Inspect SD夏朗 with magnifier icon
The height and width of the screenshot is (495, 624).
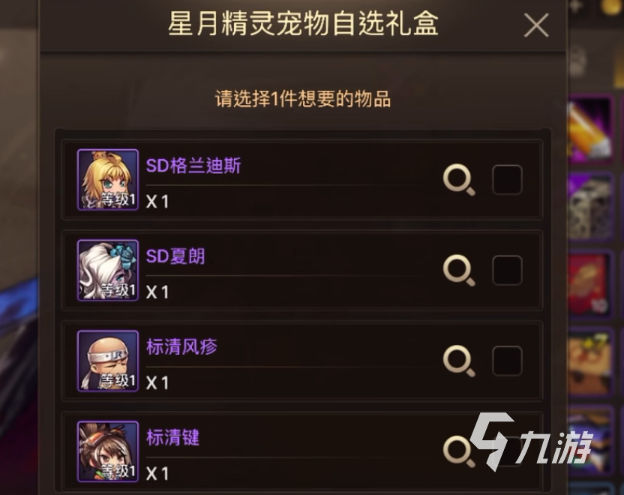tap(459, 271)
